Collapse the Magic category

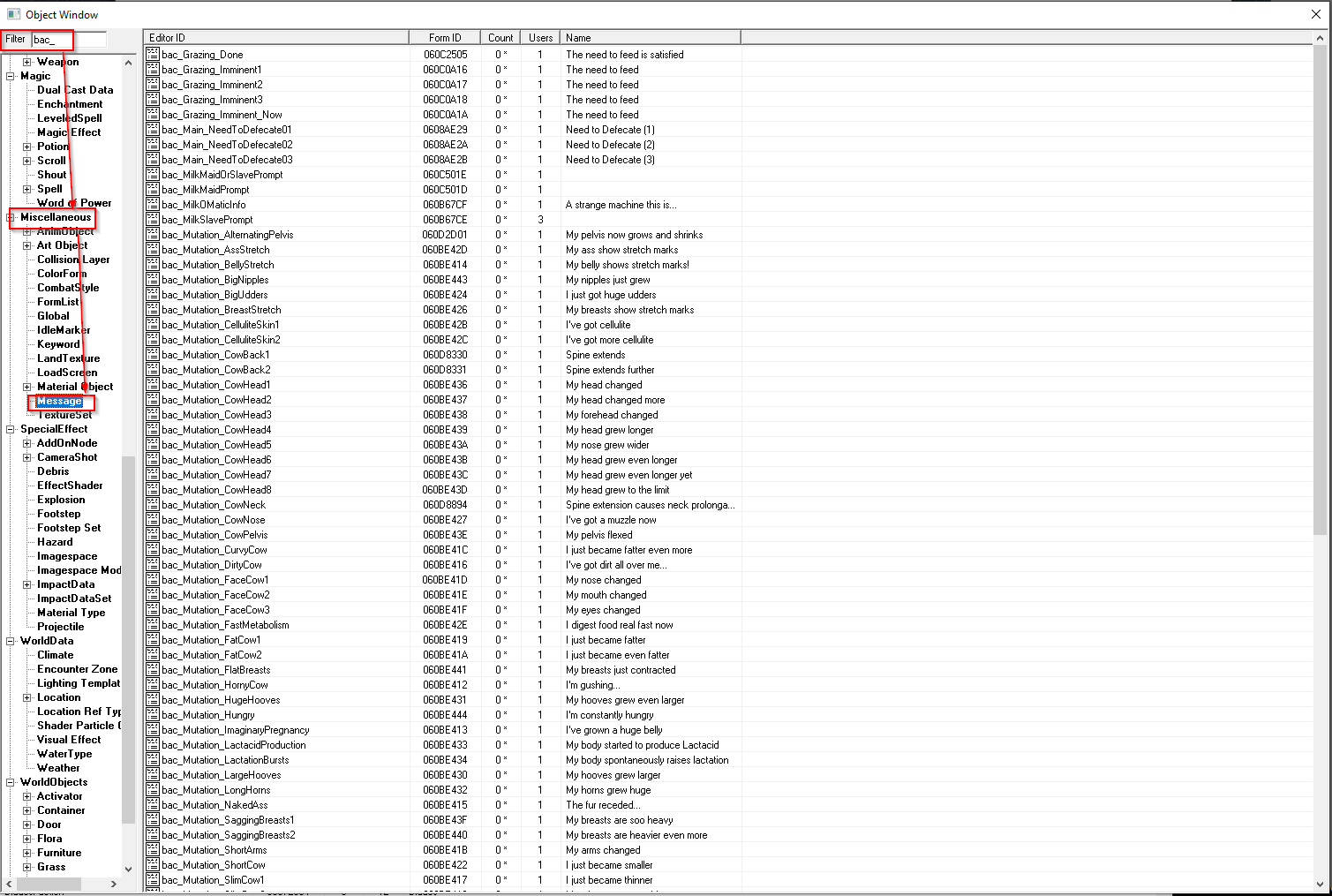(11, 76)
